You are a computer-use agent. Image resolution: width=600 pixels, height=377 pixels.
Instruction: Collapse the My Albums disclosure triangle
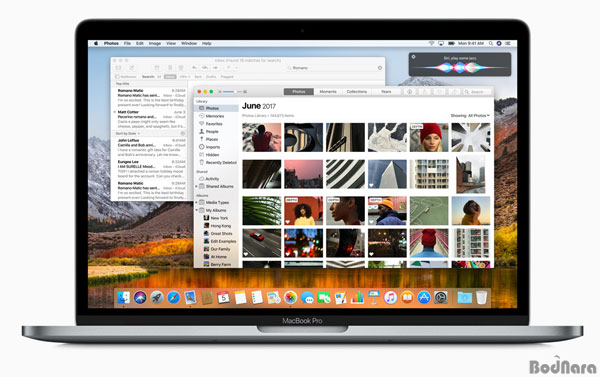point(197,210)
